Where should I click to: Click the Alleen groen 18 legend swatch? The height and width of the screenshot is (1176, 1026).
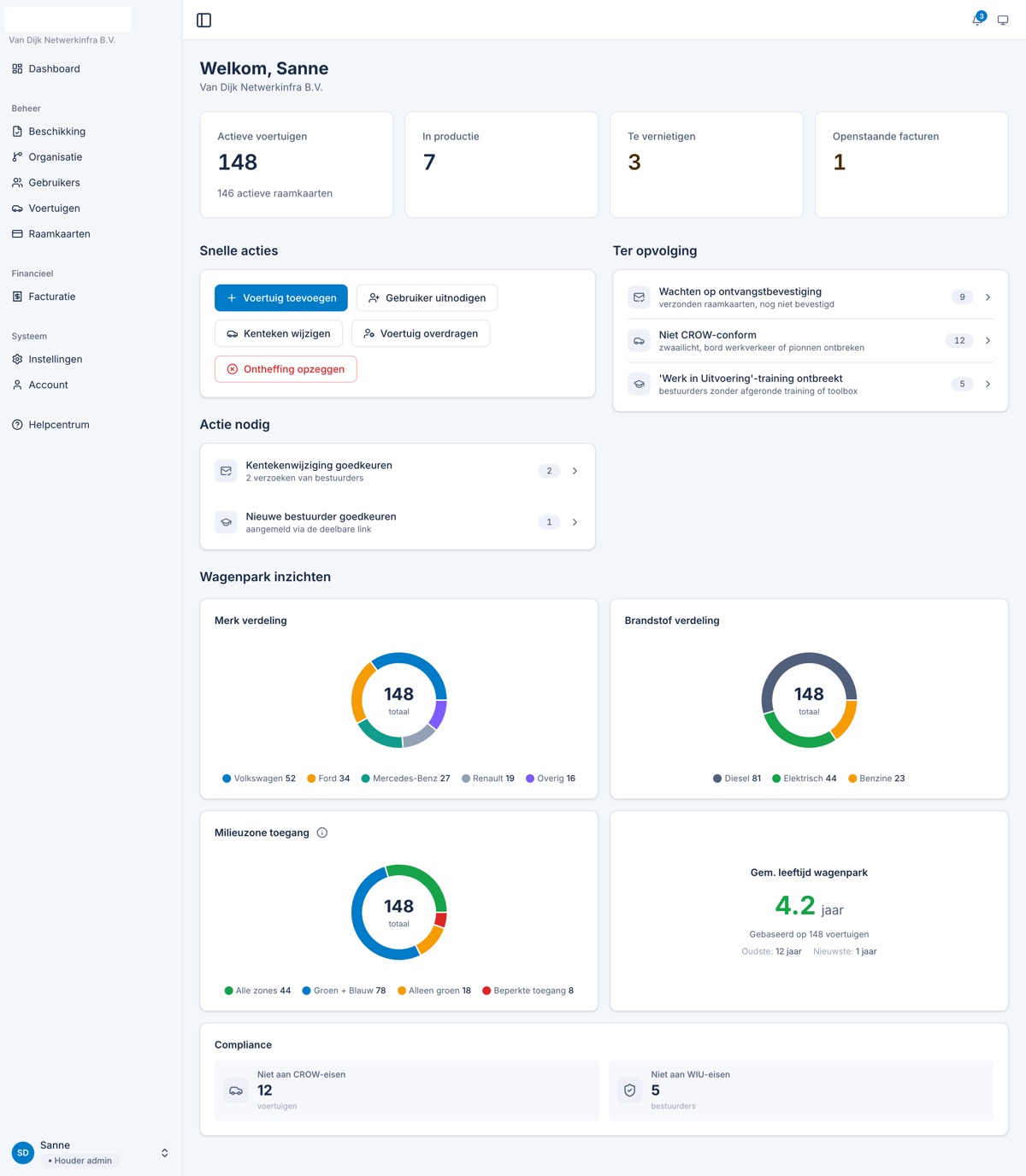(x=402, y=991)
